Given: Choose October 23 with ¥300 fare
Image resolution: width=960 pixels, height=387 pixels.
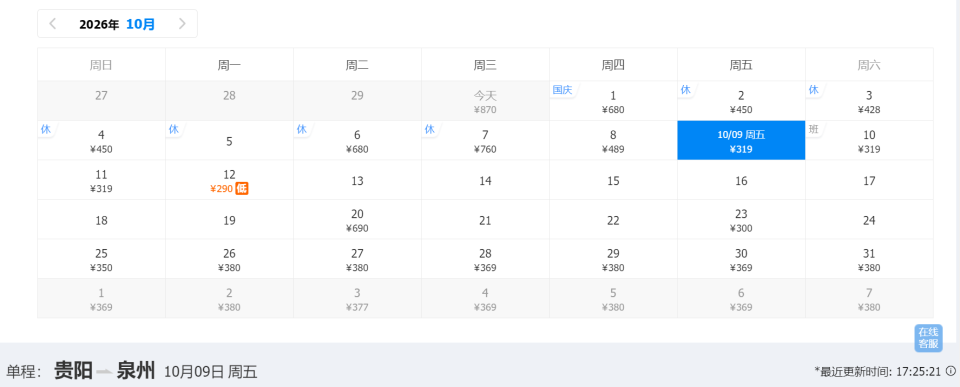Looking at the screenshot, I should 741,219.
